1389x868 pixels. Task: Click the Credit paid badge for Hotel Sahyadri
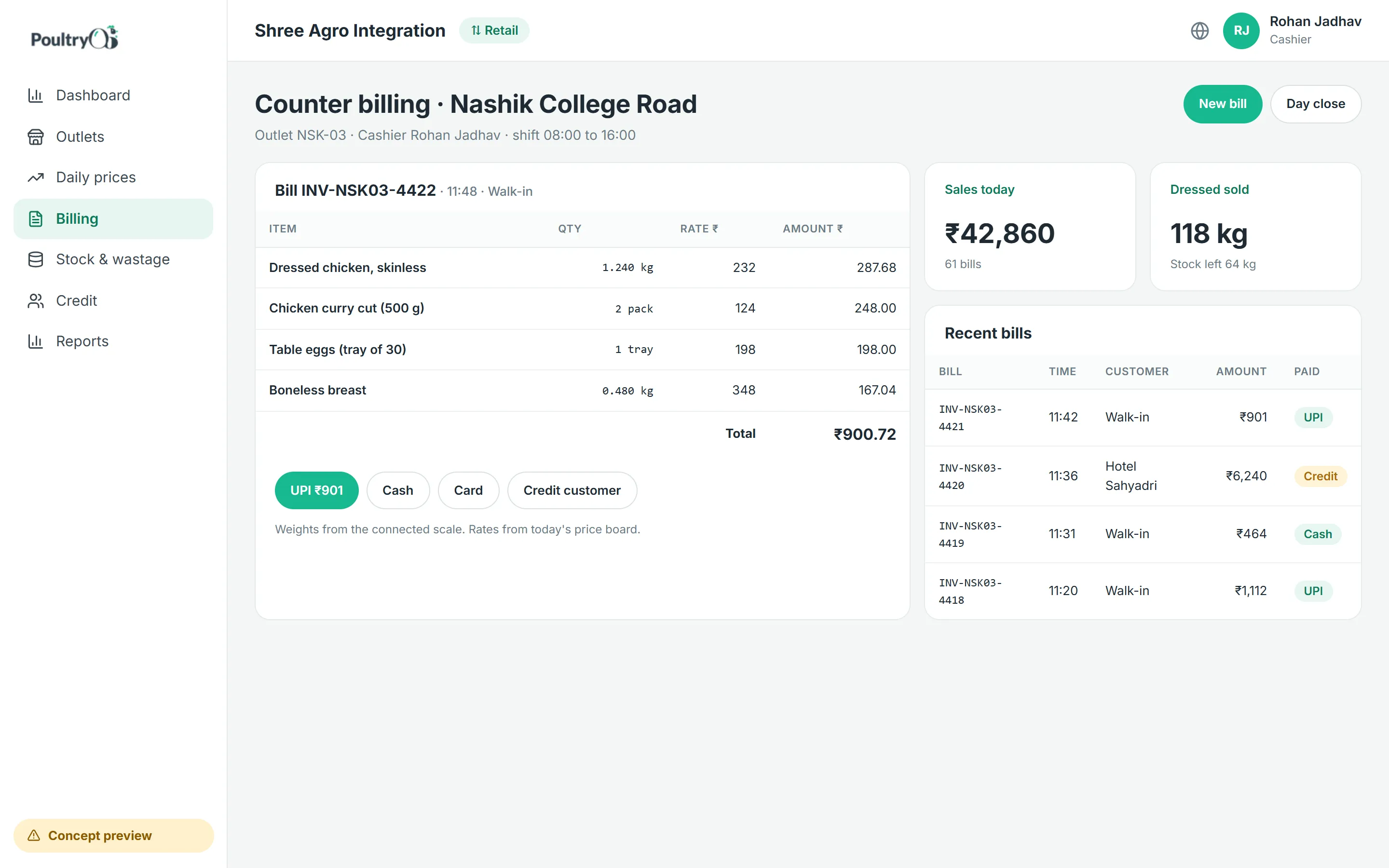coord(1320,476)
